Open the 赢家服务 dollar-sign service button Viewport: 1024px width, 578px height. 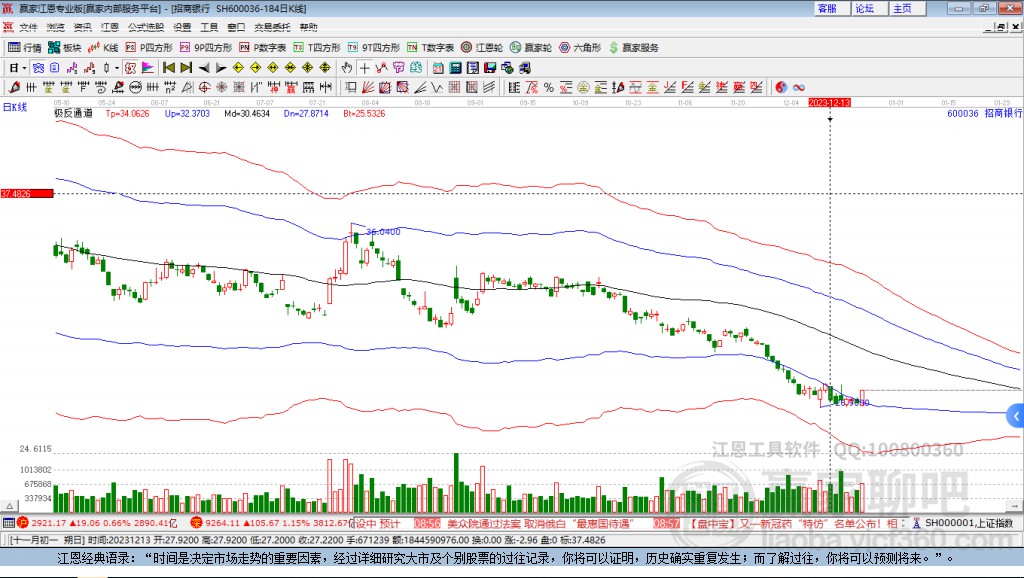click(x=634, y=47)
